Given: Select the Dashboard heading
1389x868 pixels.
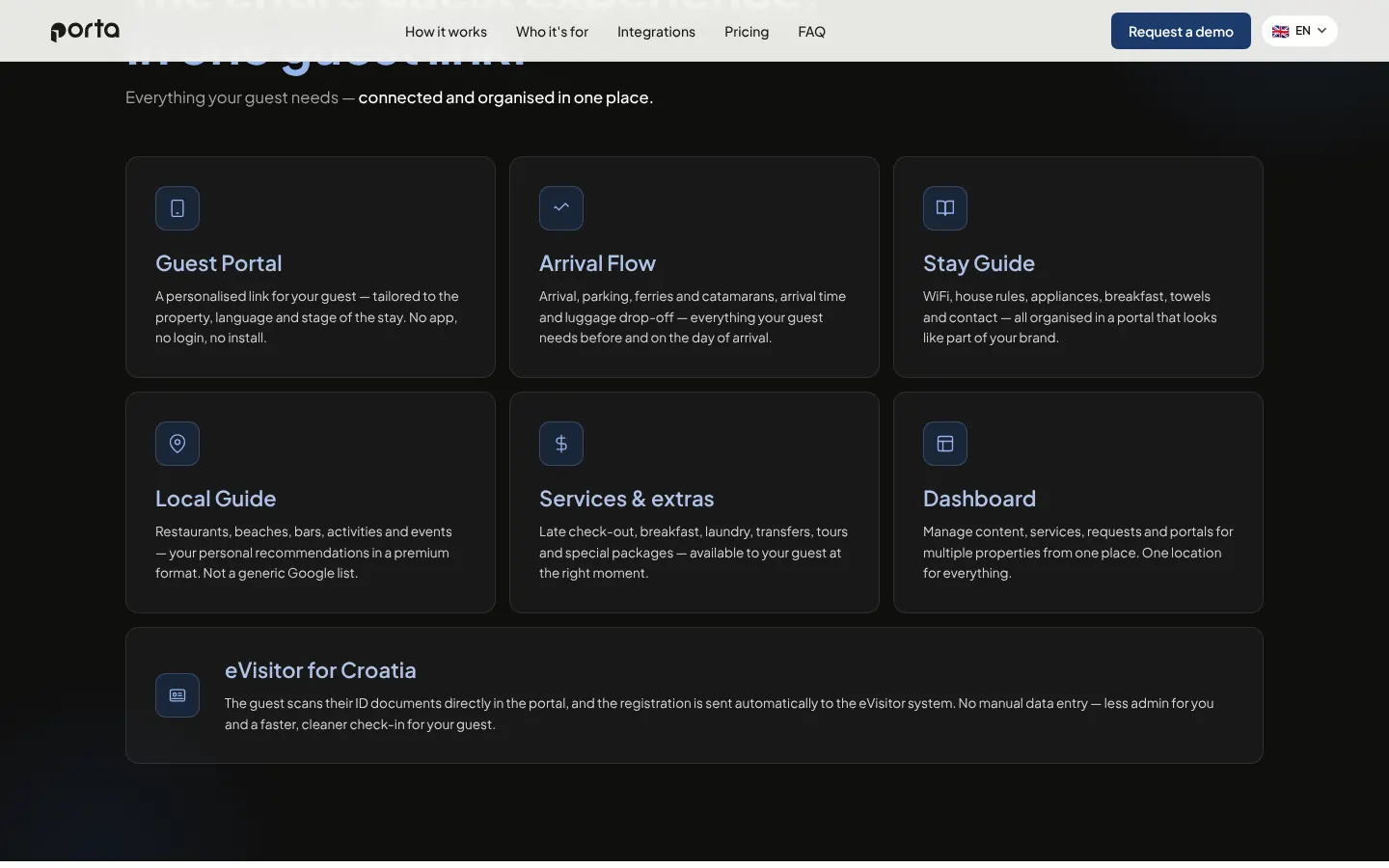Looking at the screenshot, I should pos(979,499).
